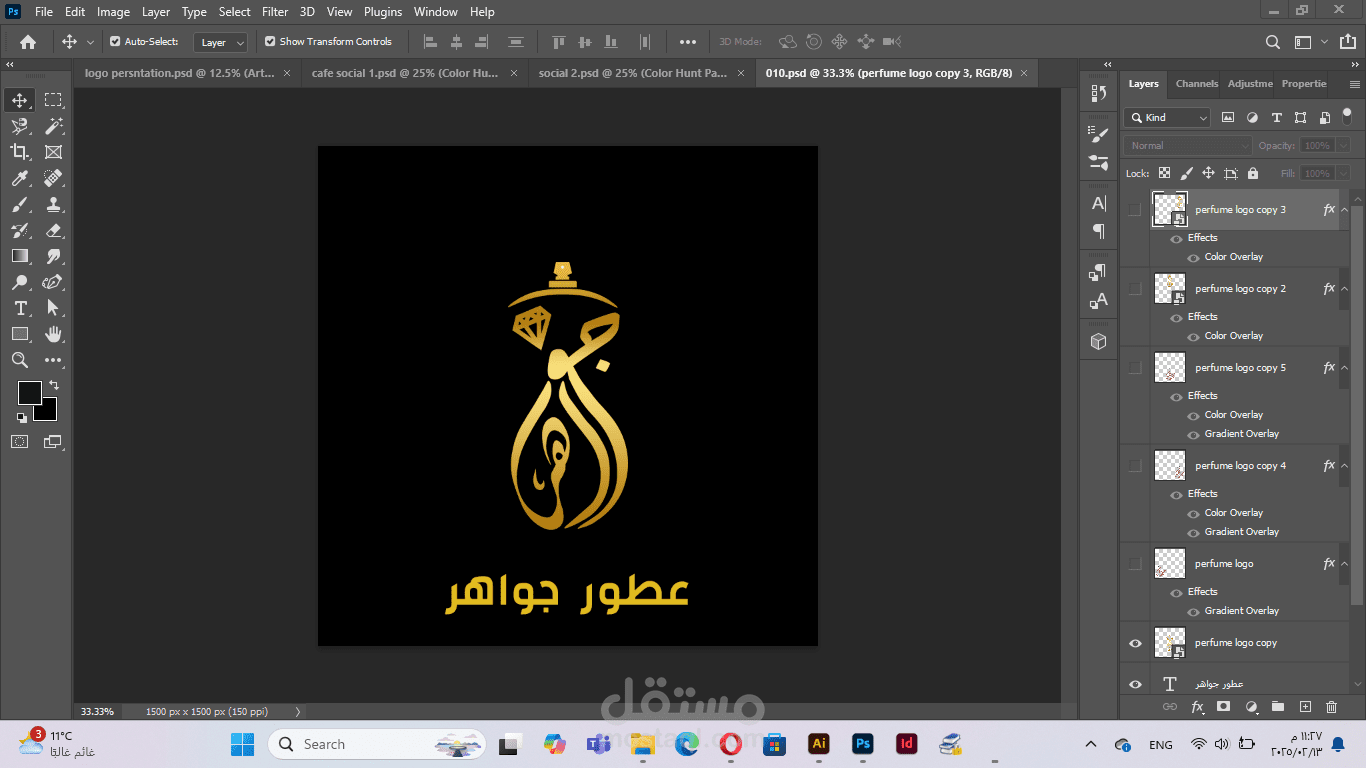Open the Plugins menu
This screenshot has height=768, width=1366.
383,12
